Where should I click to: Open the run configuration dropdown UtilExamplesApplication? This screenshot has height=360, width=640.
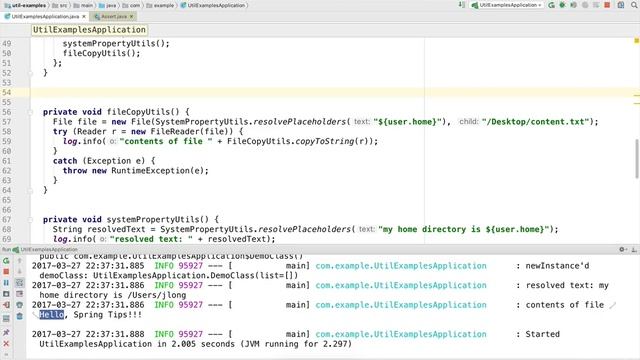point(507,5)
